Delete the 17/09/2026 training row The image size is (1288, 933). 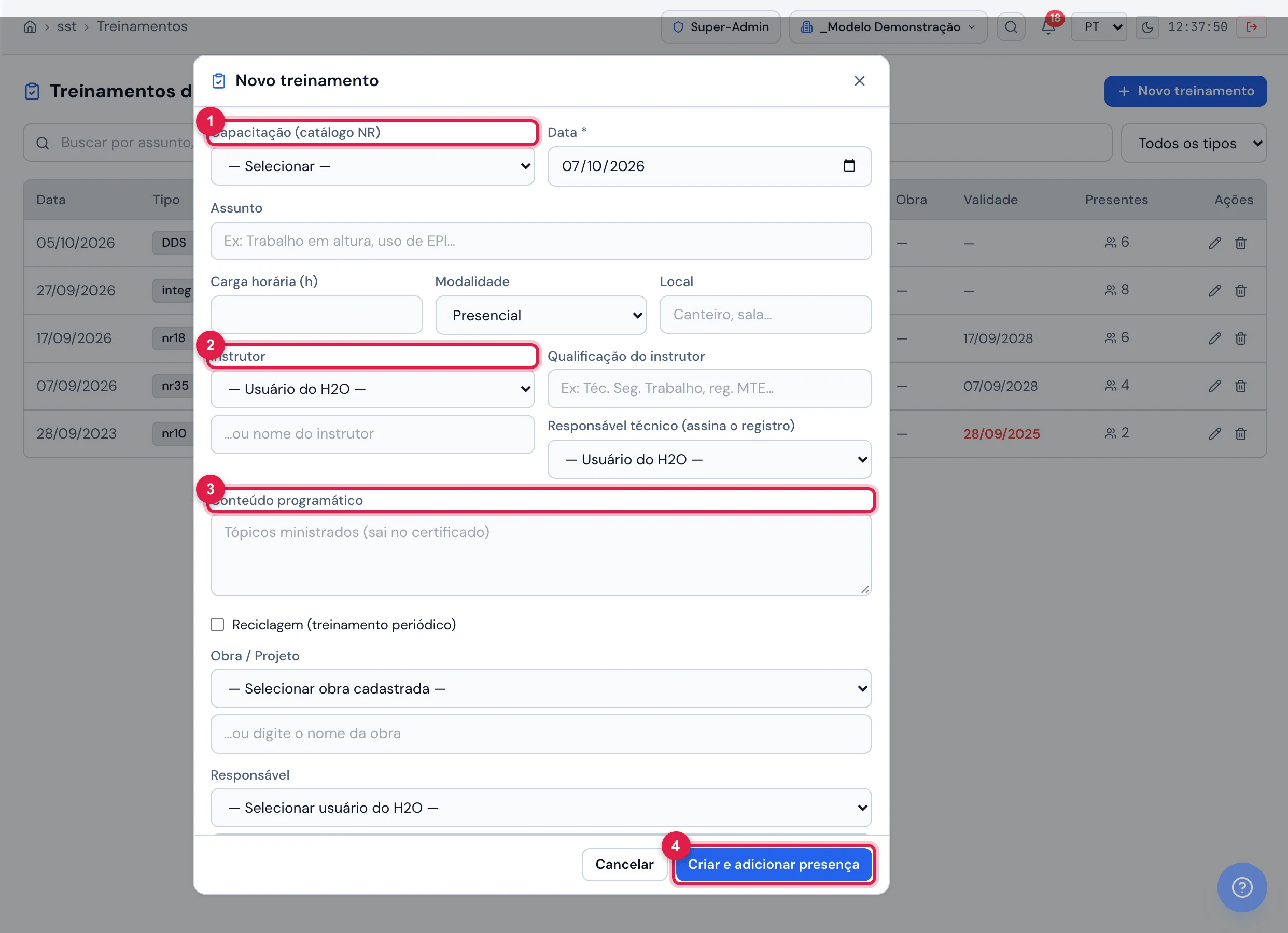[x=1241, y=338]
